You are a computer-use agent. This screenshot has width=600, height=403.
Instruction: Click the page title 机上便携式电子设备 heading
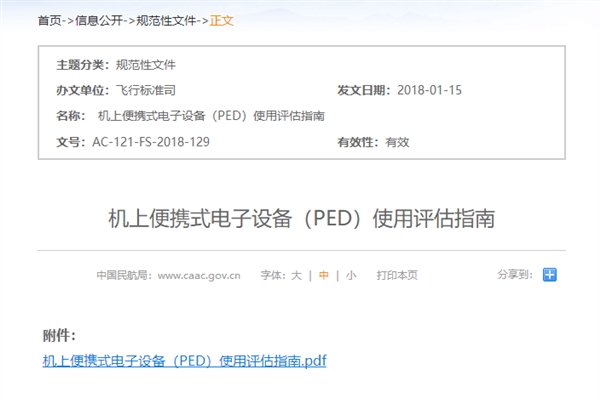pos(301,217)
